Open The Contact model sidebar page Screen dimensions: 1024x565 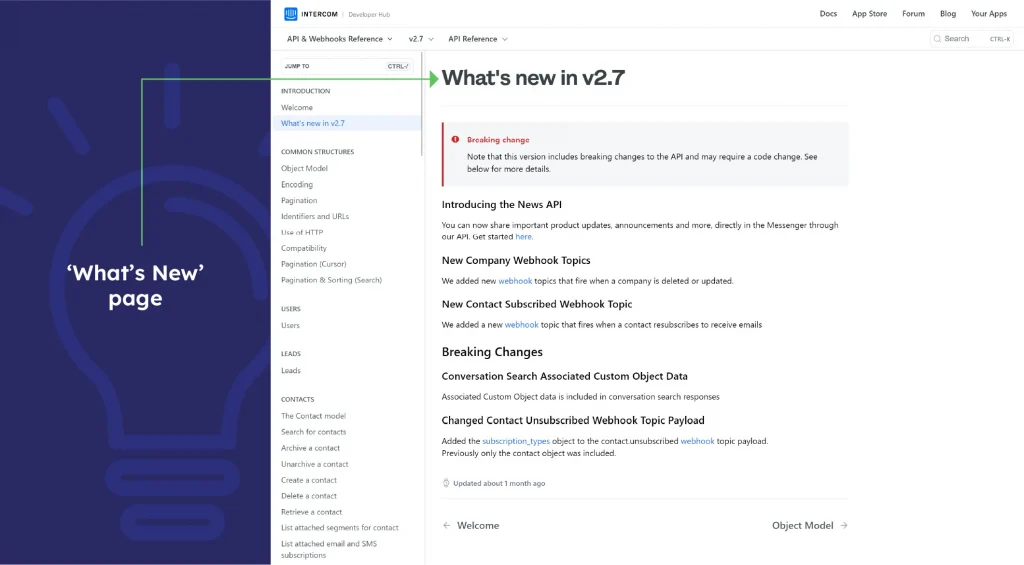313,416
